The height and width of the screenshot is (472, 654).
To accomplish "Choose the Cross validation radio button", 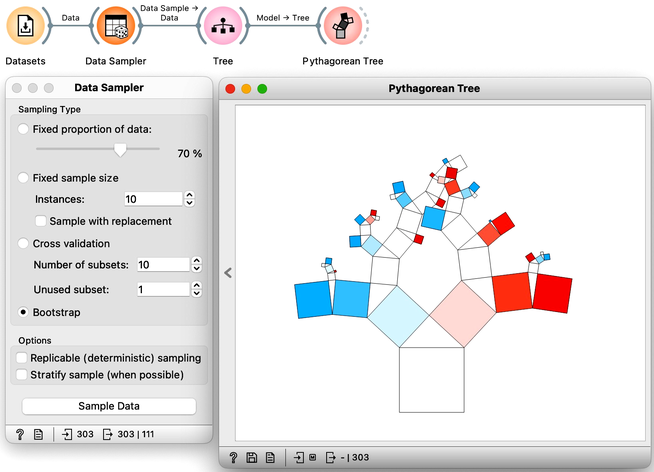I will pos(23,244).
